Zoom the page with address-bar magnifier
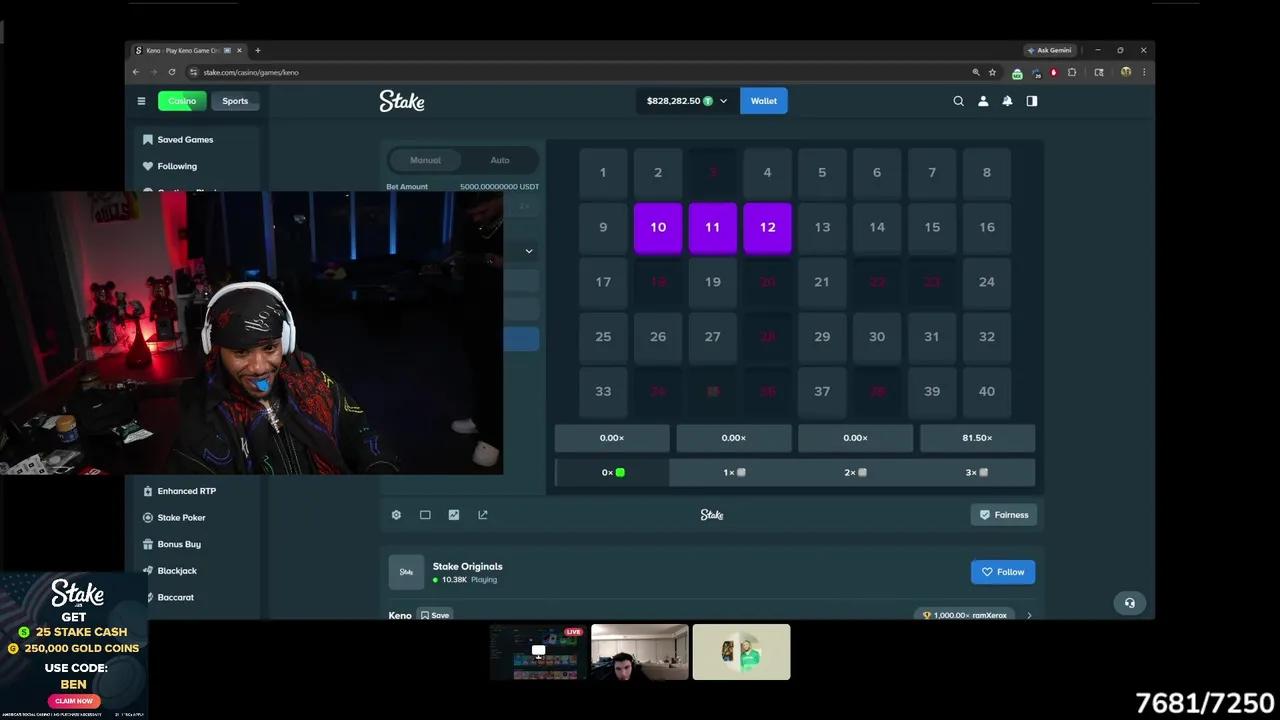1280x720 pixels. click(976, 72)
